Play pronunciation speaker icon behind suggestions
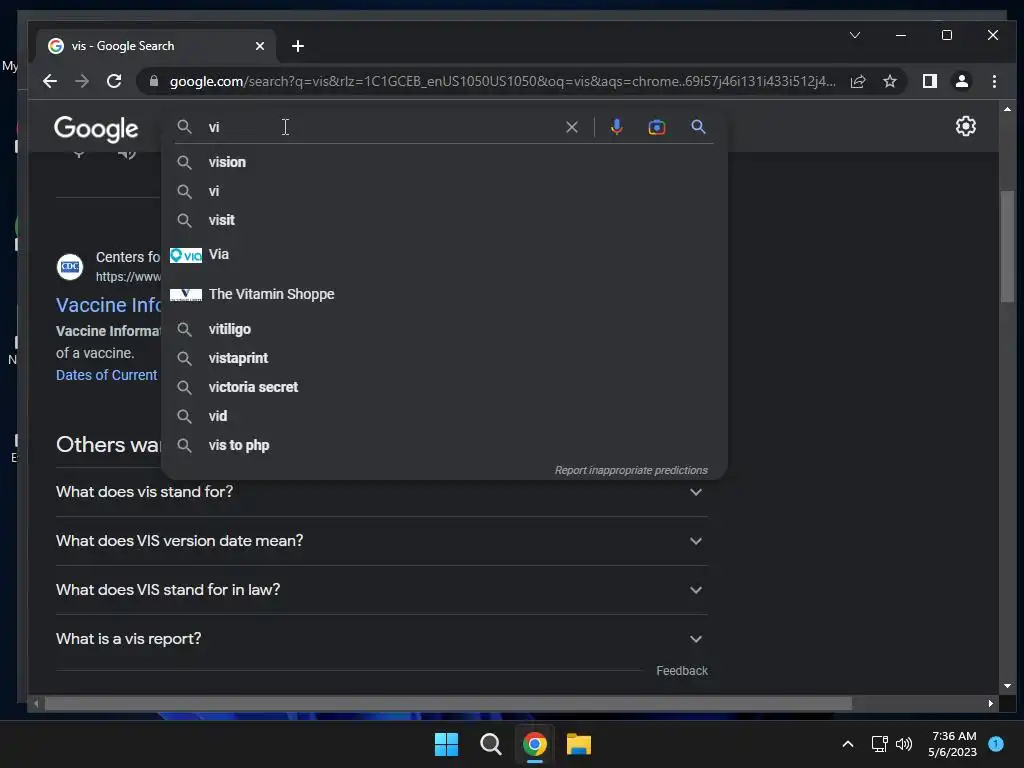Screen dimensions: 1024x768 127,153
